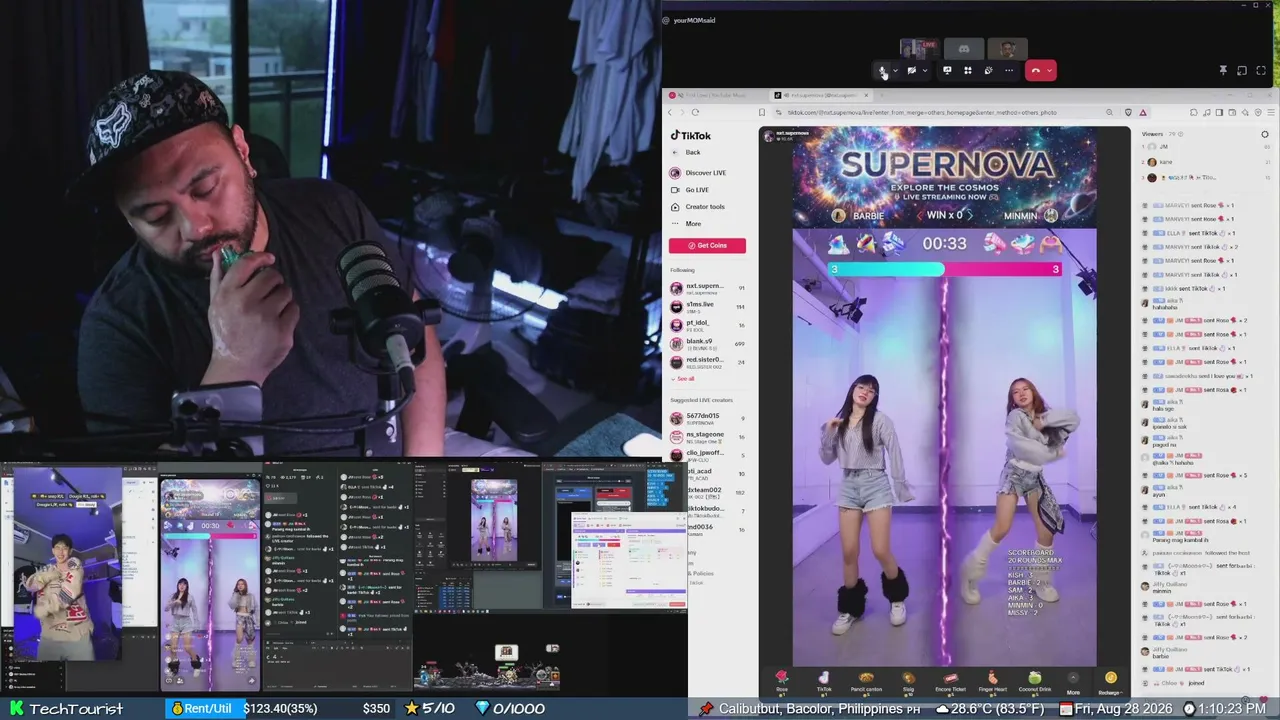
Task: Open the browser extensions puzzle icon
Action: (1193, 112)
